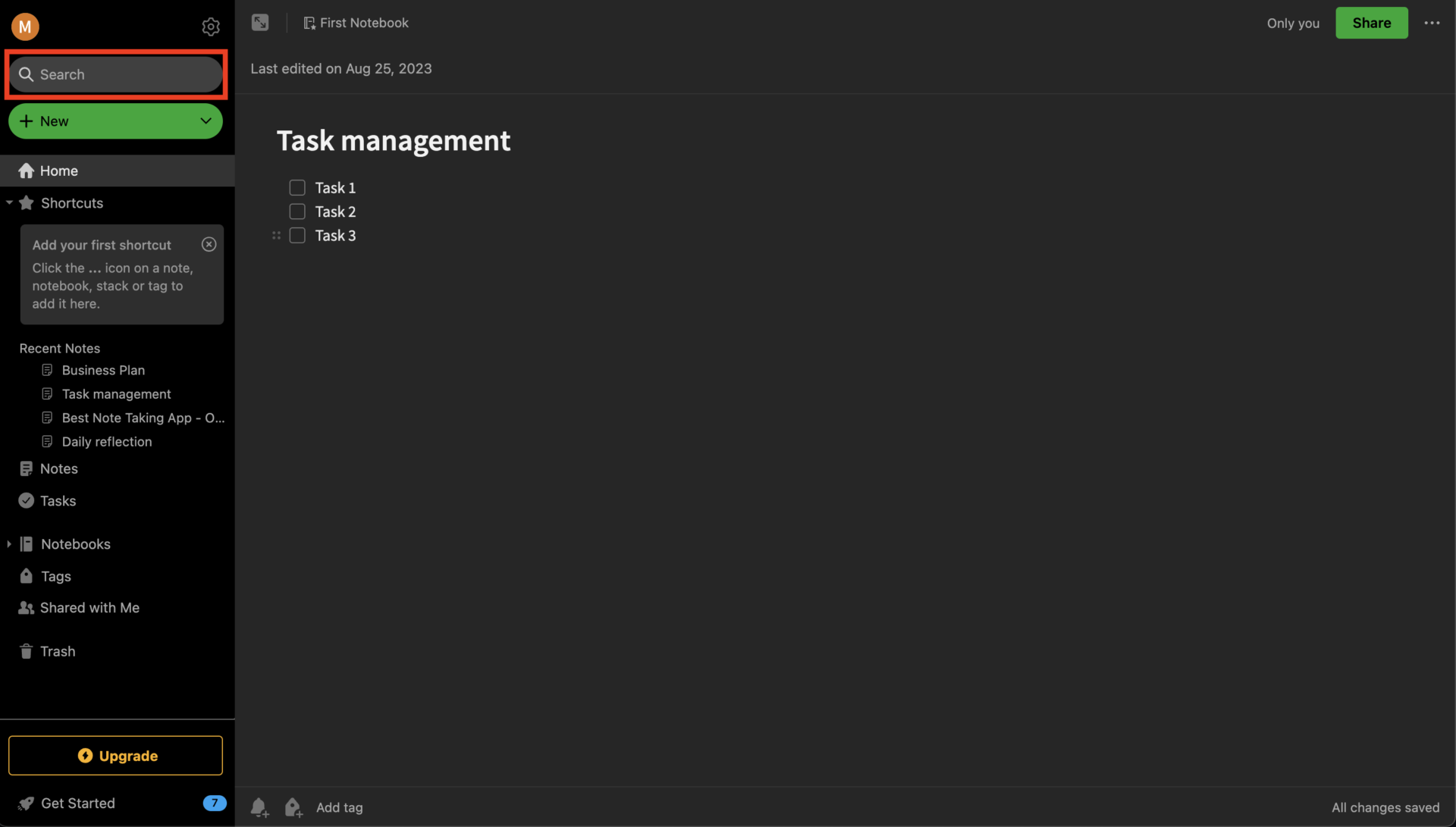This screenshot has width=1456, height=827.
Task: Open the New button dropdown chevron
Action: coord(206,121)
